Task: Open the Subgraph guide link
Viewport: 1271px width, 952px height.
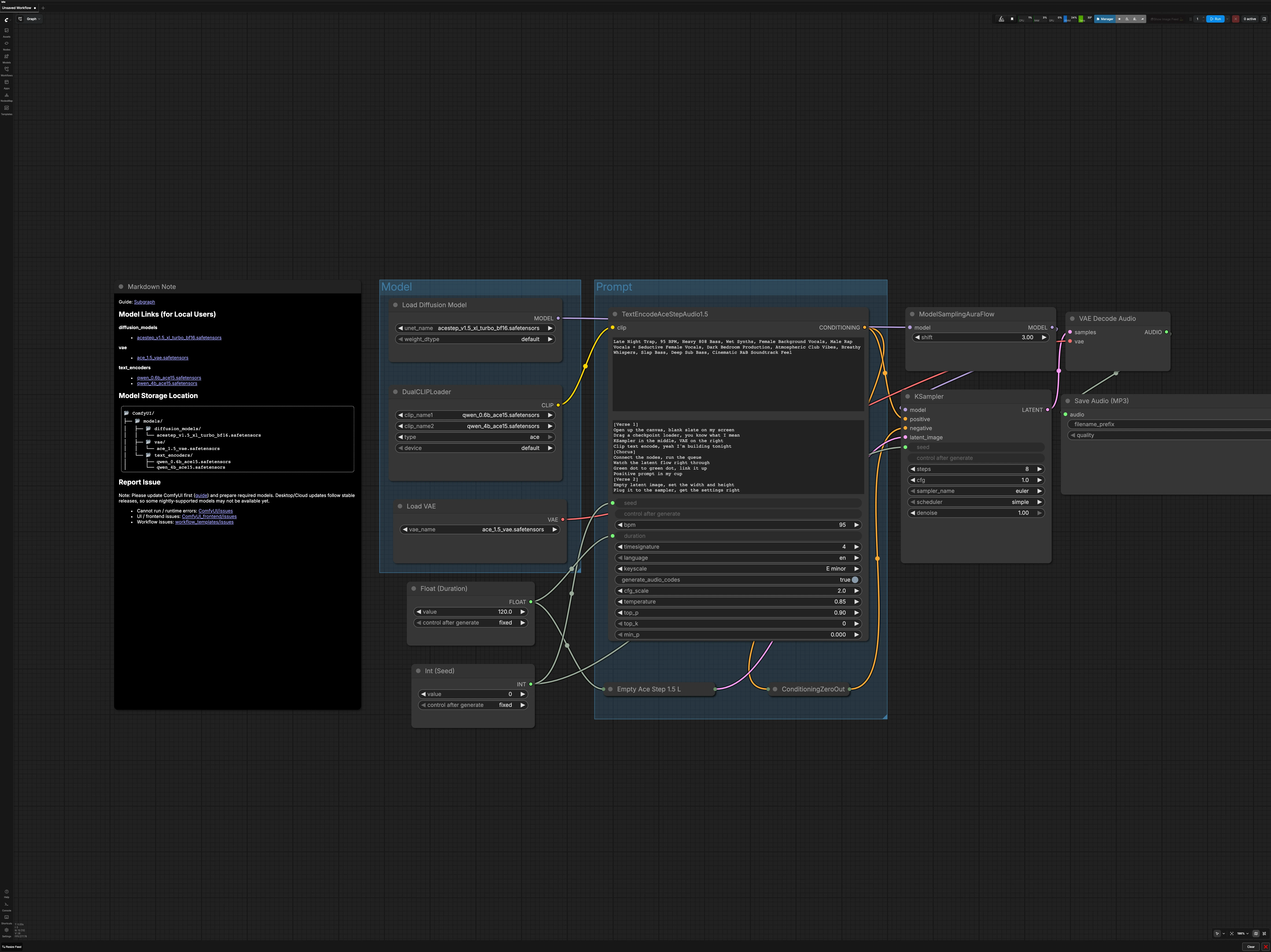Action: tap(144, 302)
